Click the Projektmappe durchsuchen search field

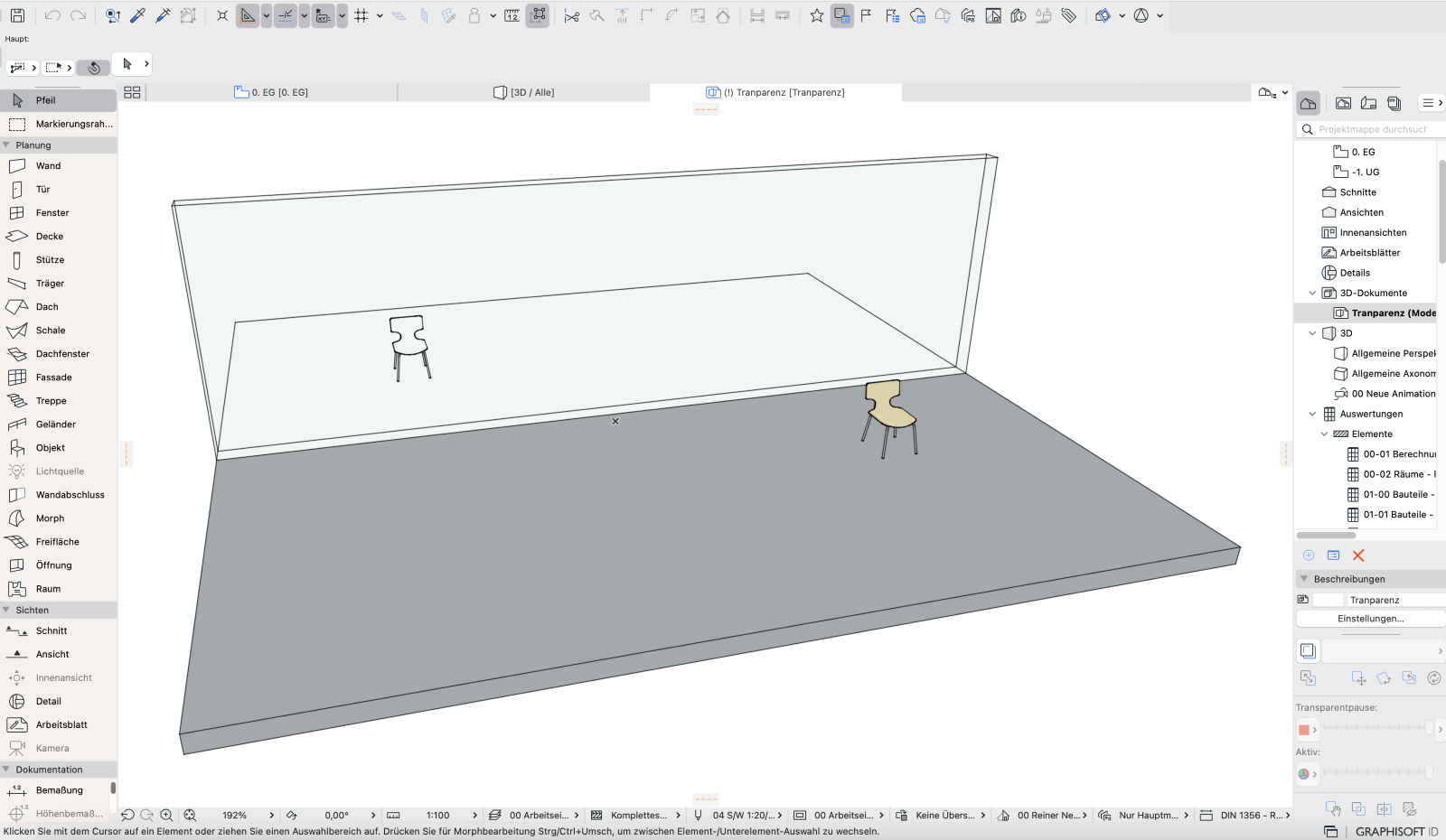tap(1372, 129)
